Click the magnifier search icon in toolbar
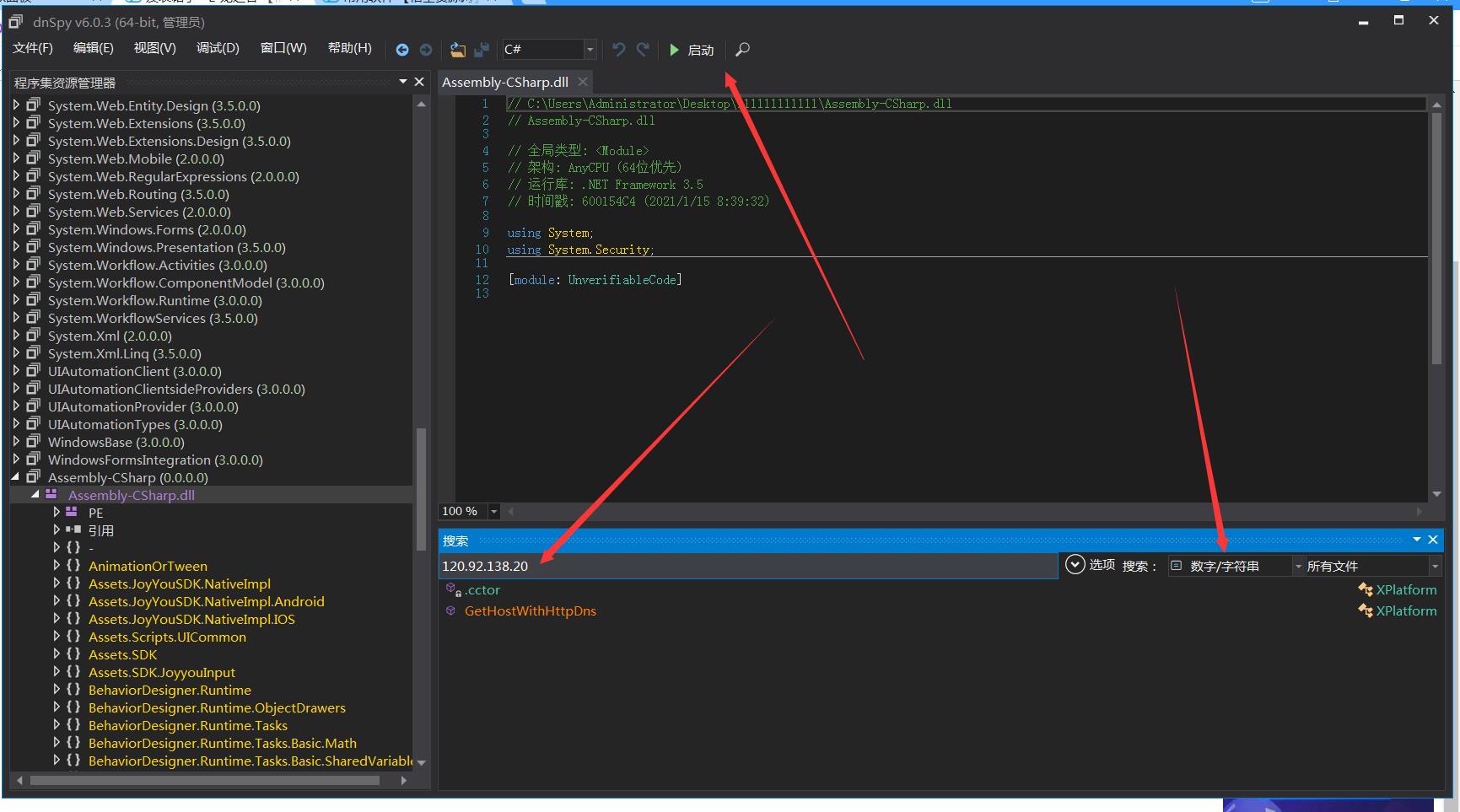 click(742, 50)
